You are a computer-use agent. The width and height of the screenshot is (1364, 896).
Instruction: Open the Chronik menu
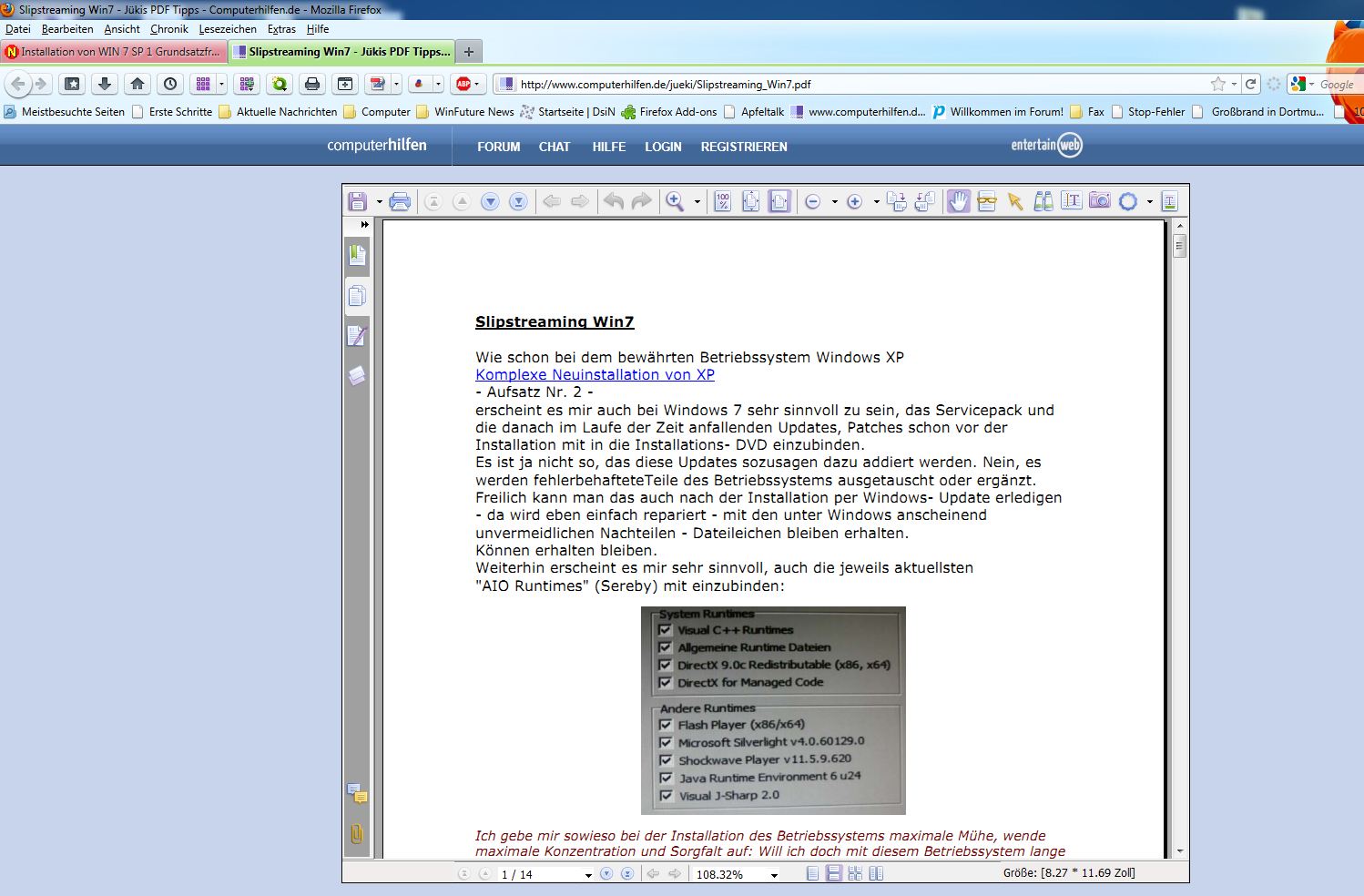[169, 29]
